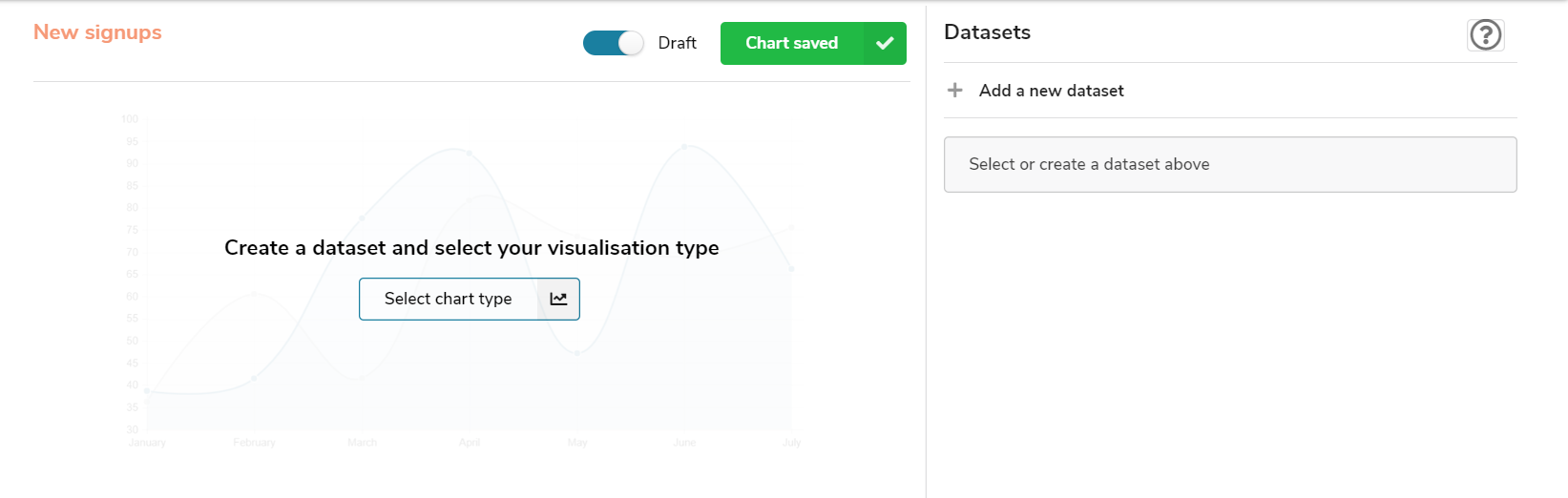Click the Chart saved button
Image resolution: width=1568 pixels, height=498 pixels.
[791, 43]
